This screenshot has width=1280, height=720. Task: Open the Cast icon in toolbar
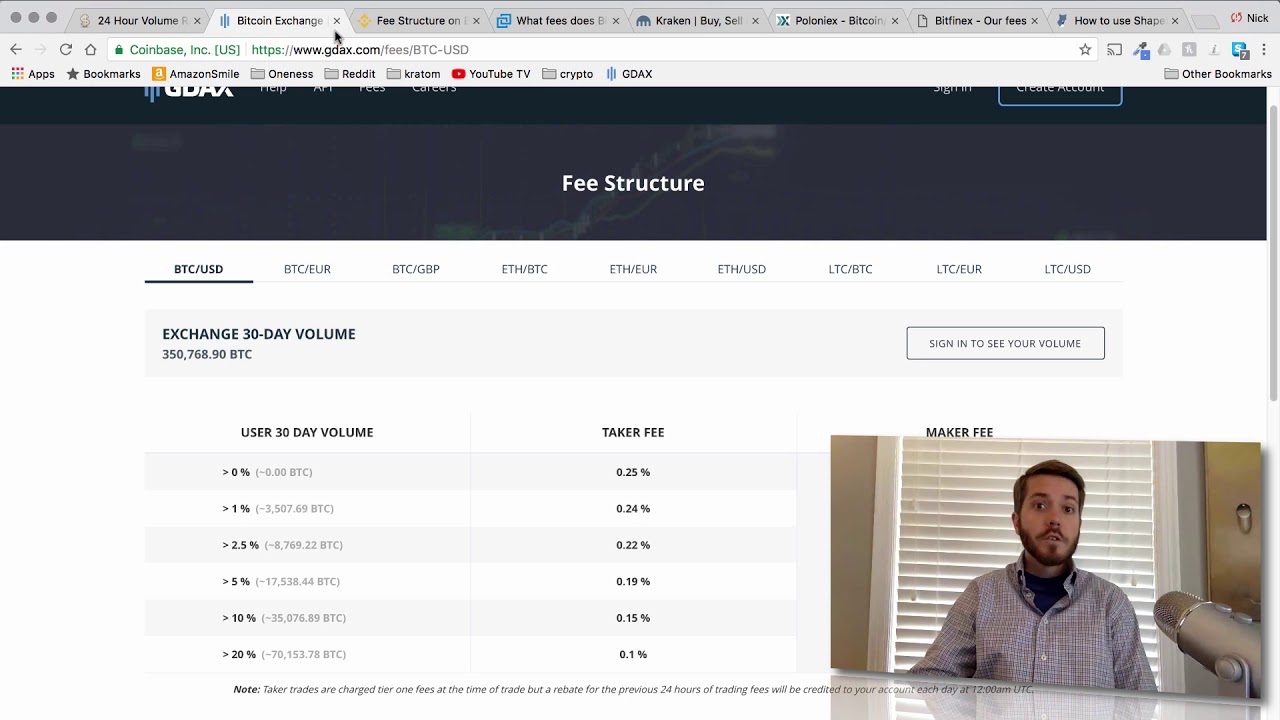click(1114, 49)
